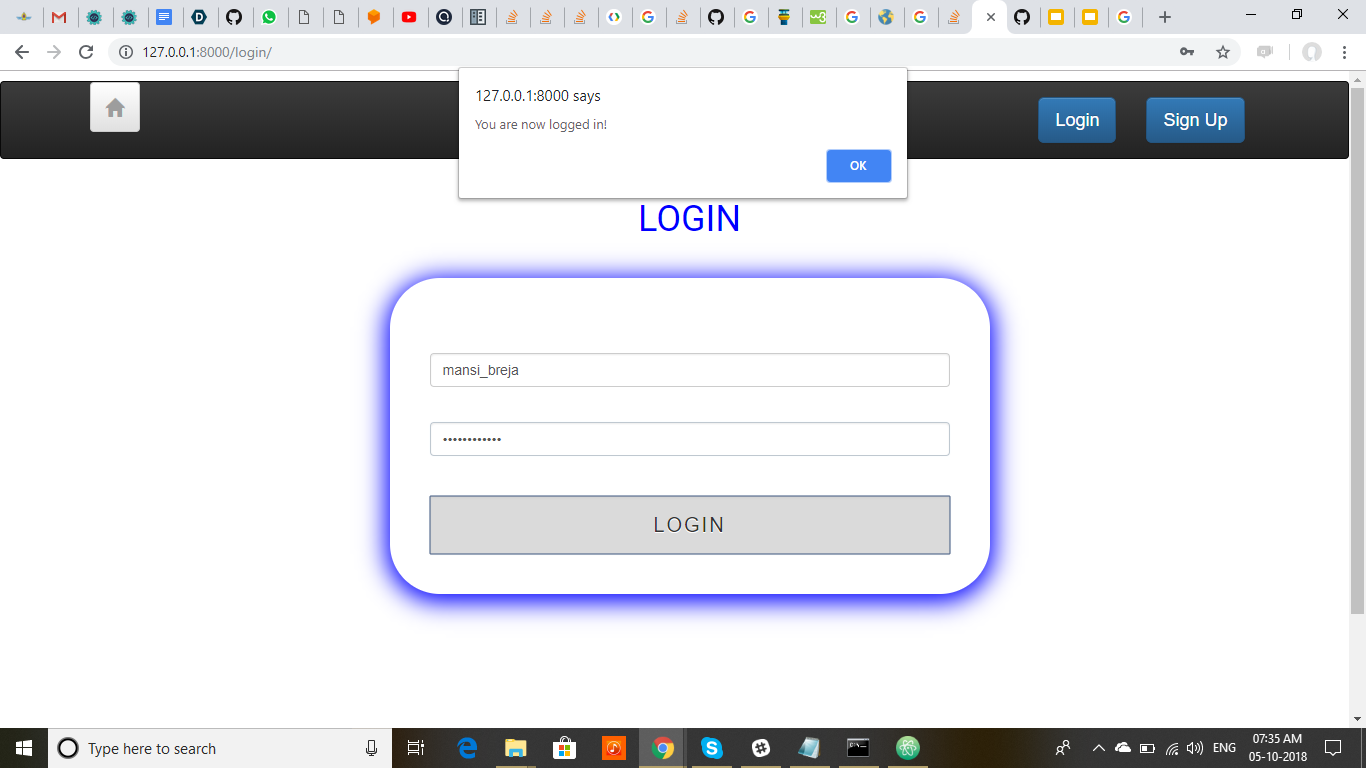The height and width of the screenshot is (768, 1366).
Task: Click the address bar URL 127.0.0.1:8000/login/
Action: click(207, 52)
